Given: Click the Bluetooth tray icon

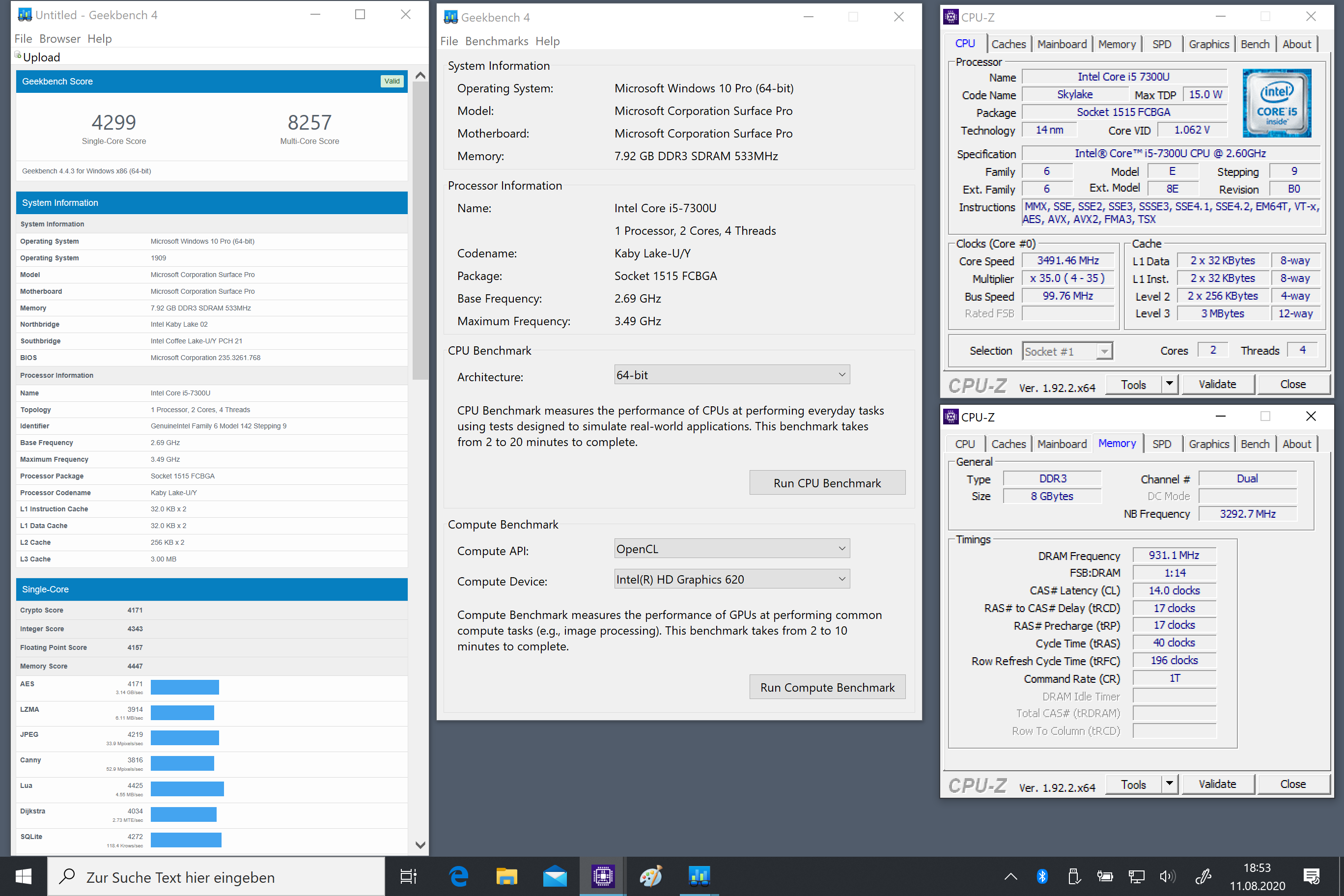Looking at the screenshot, I should click(1042, 876).
